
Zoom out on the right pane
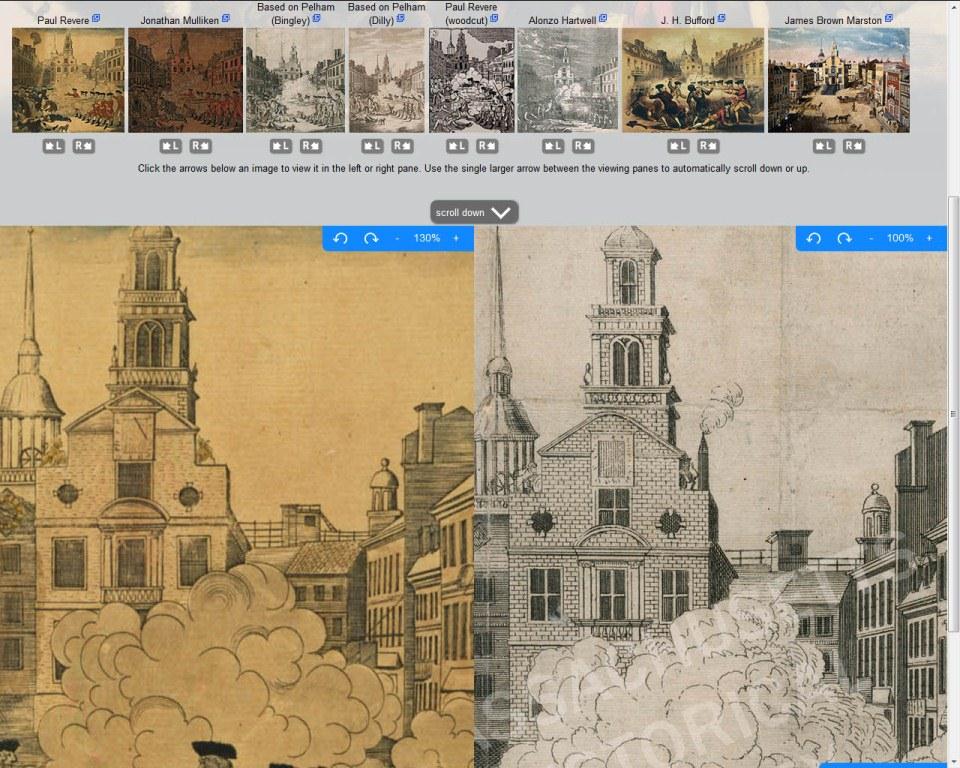point(871,238)
